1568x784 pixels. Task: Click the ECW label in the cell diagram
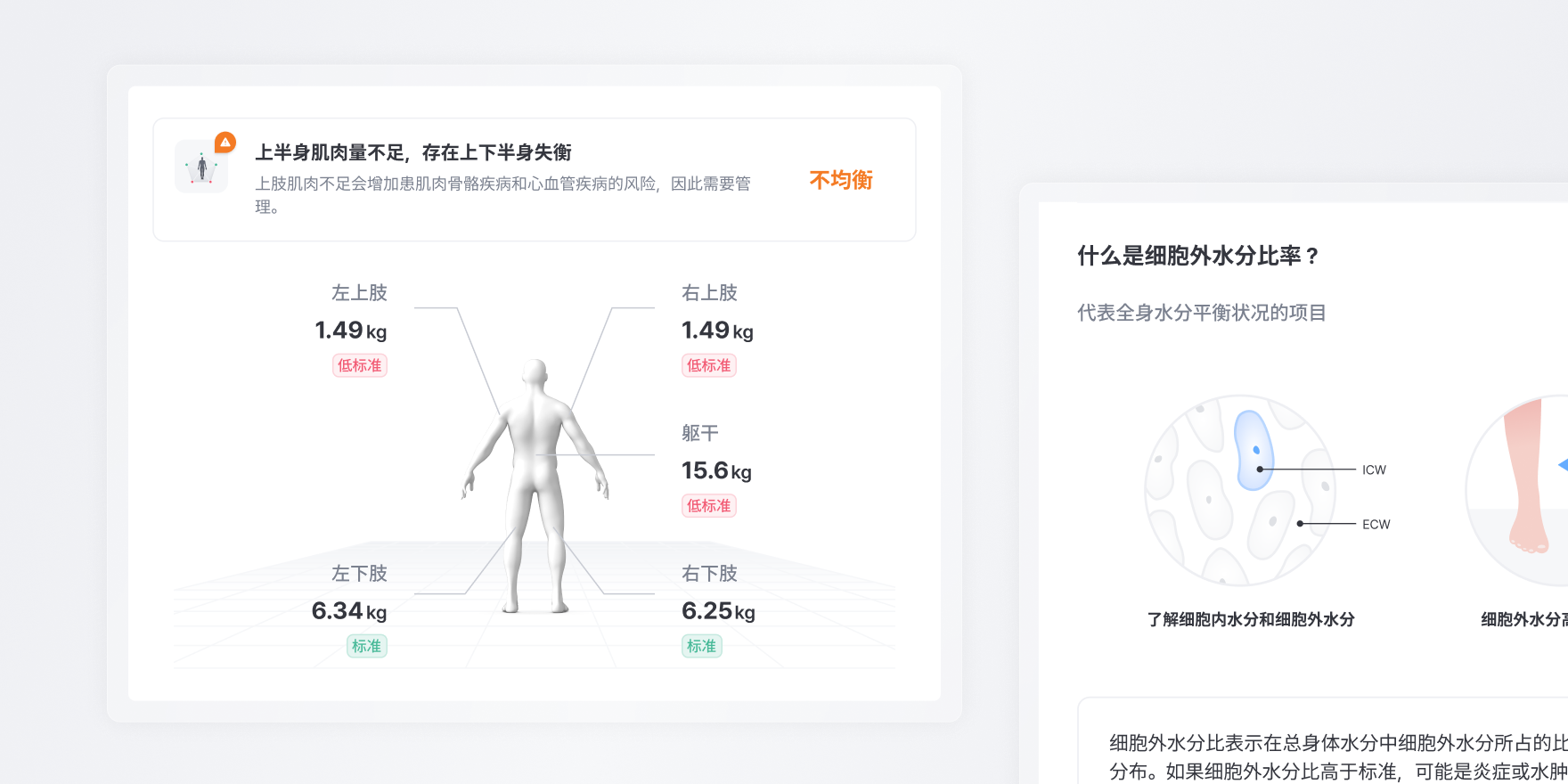1376,524
